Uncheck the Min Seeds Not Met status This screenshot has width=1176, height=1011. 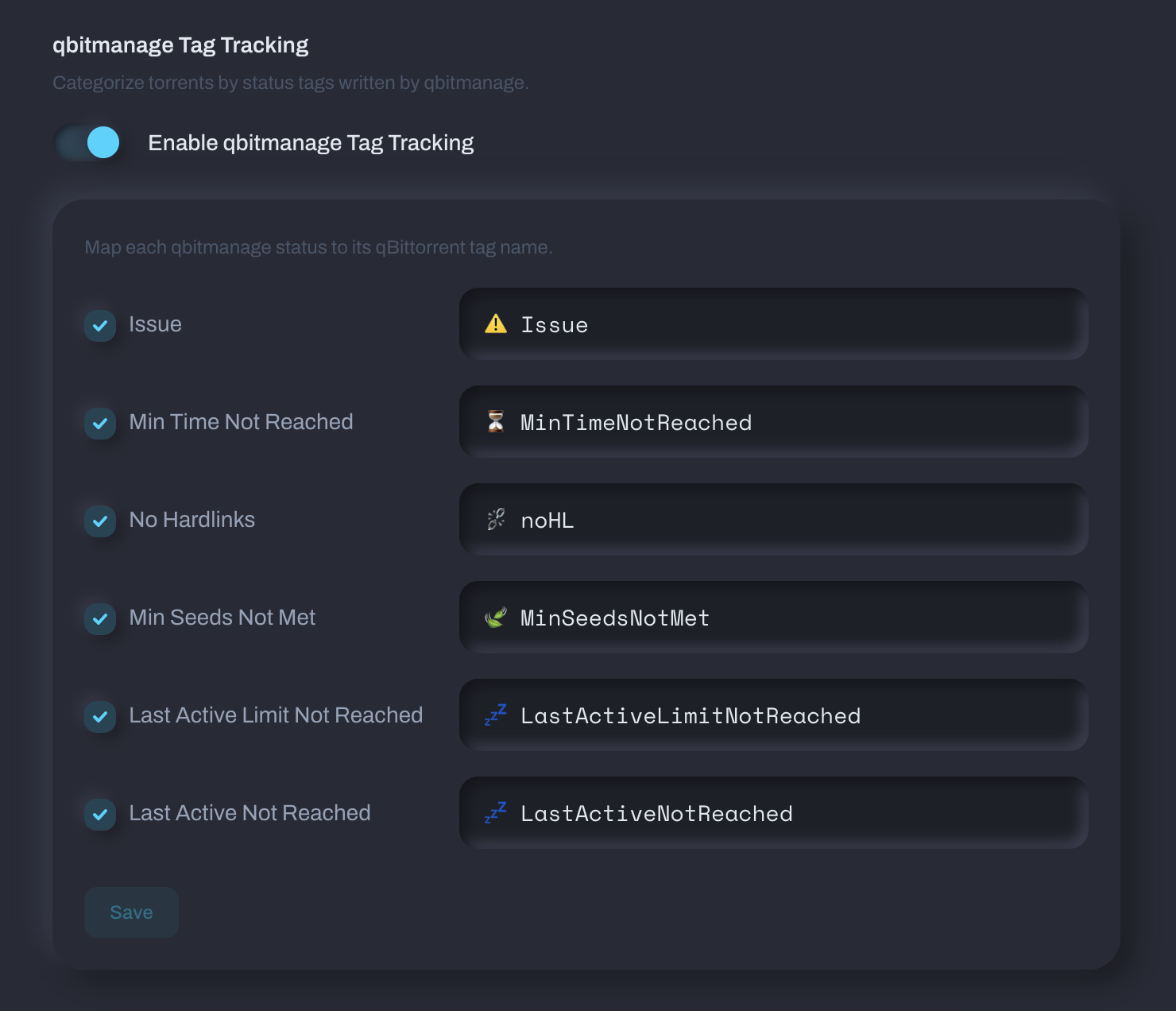coord(99,619)
